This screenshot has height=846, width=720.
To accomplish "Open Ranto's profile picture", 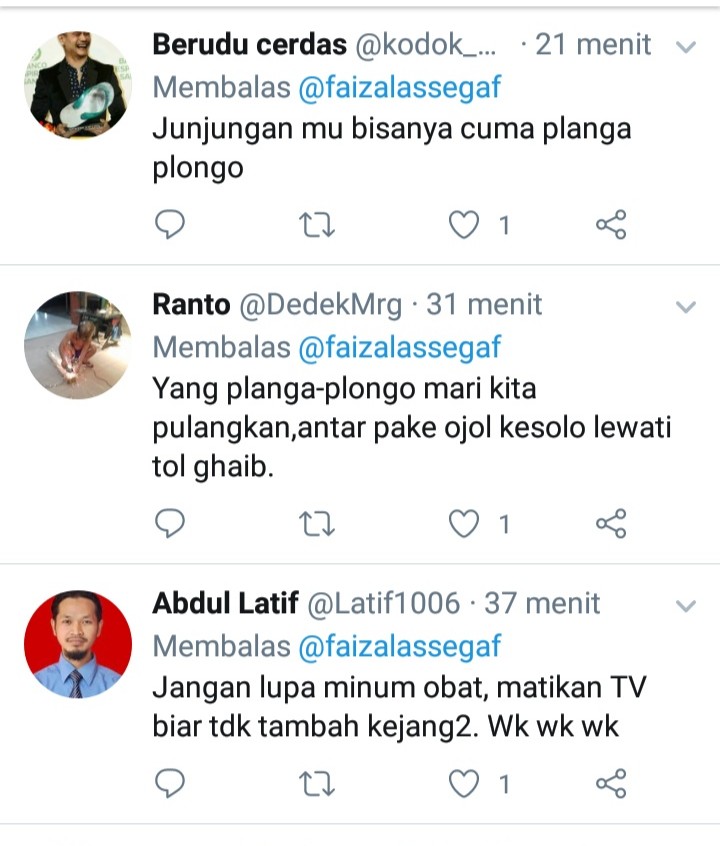I will [x=78, y=345].
